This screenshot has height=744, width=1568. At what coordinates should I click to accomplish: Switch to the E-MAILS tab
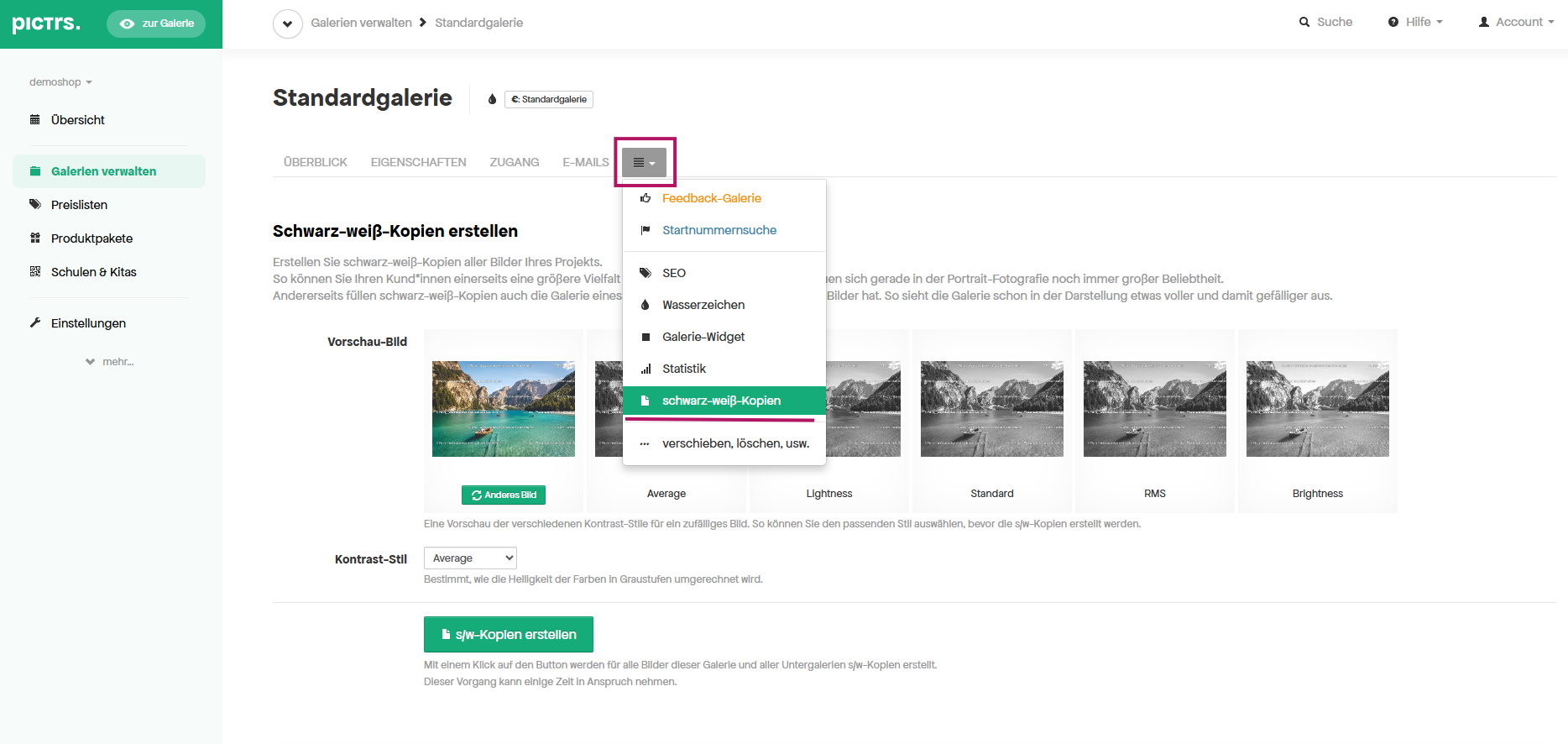pos(586,162)
